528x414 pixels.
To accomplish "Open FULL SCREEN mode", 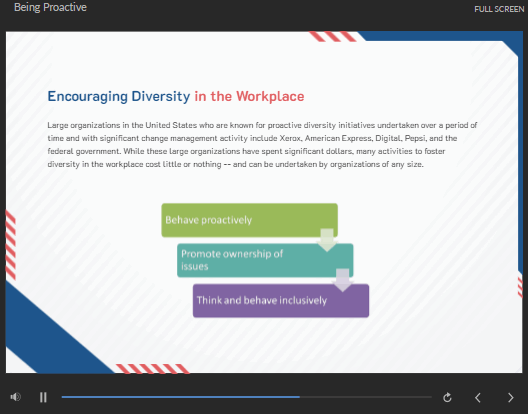I will (x=499, y=9).
